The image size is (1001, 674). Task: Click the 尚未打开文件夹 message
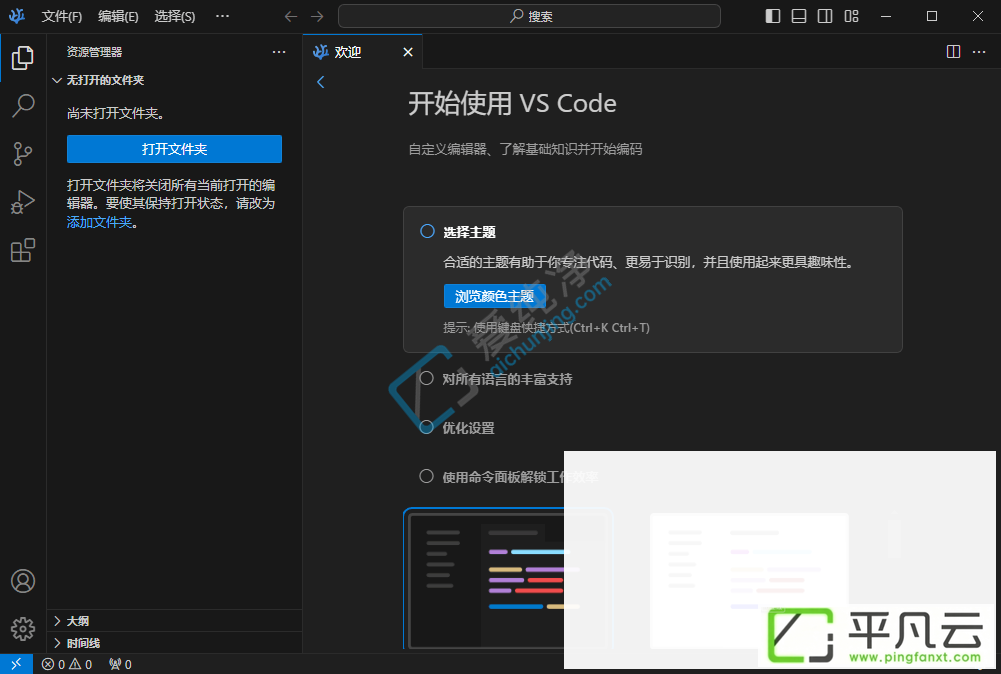(x=116, y=113)
